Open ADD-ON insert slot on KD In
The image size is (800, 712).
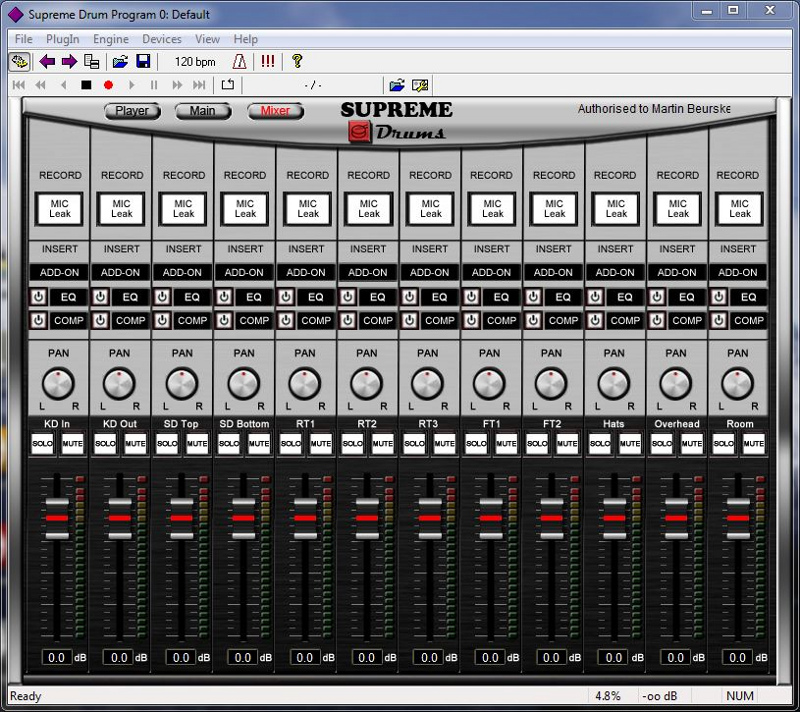pyautogui.click(x=59, y=272)
